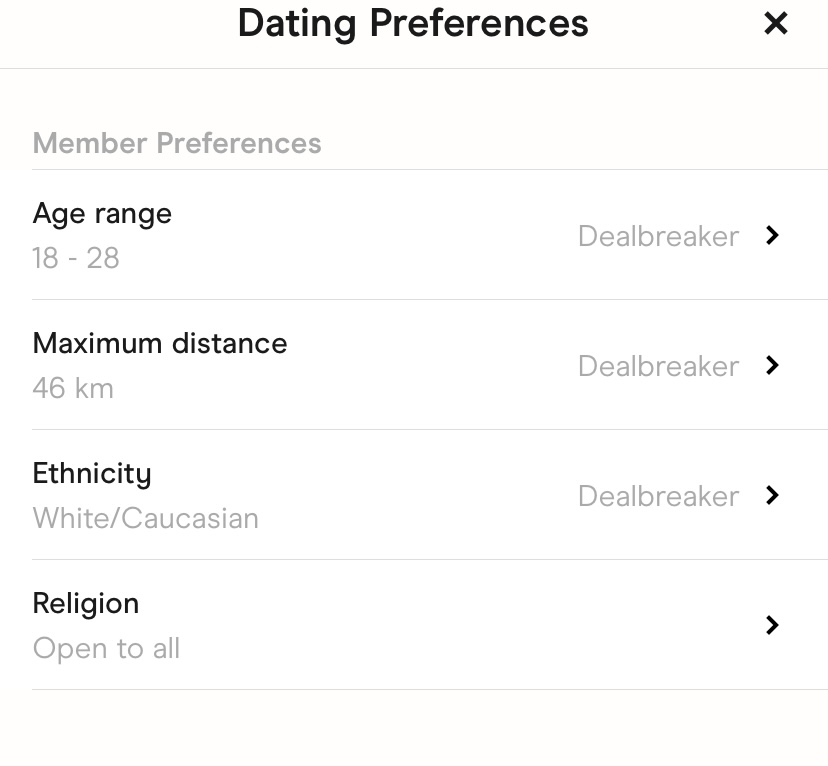Click the 46 km distance value
Screen dimensions: 828x766
point(73,388)
